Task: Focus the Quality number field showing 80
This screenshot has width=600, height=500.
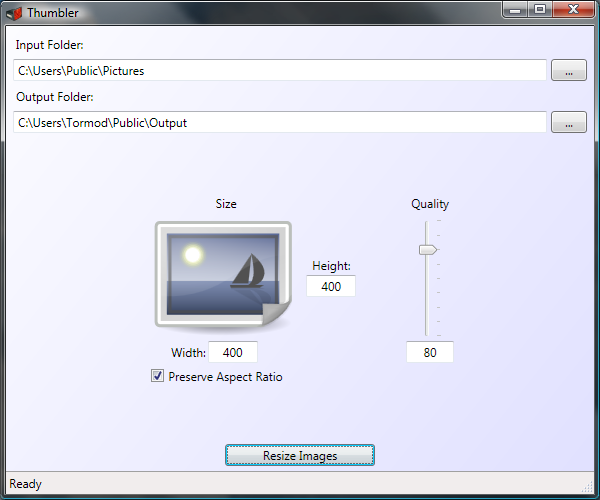Action: (x=430, y=353)
